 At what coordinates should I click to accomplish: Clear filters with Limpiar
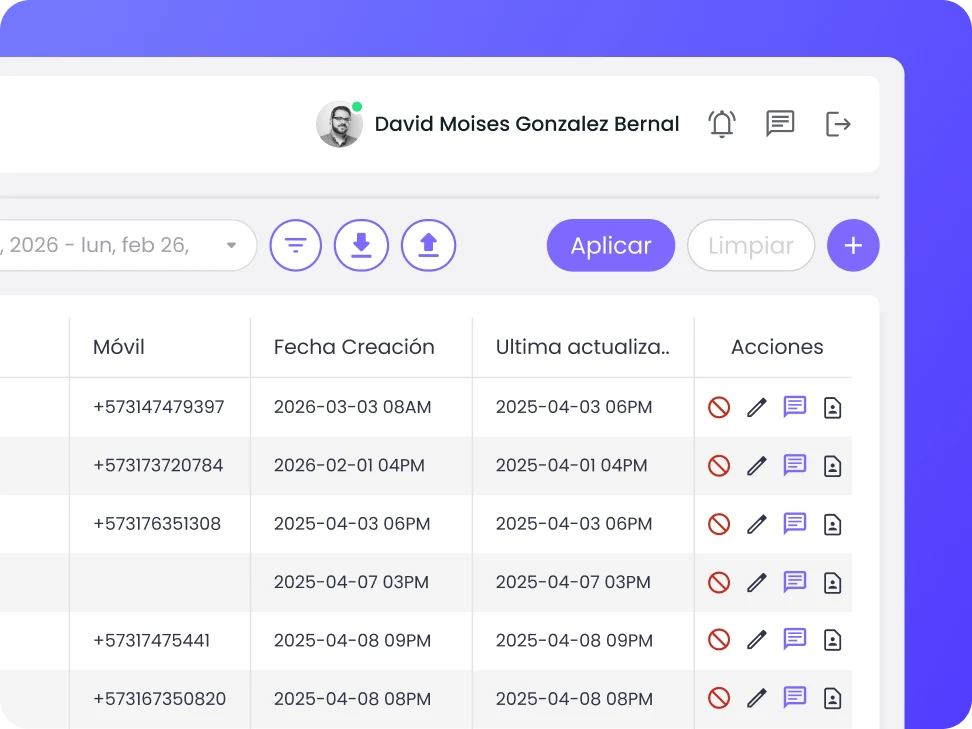[x=751, y=245]
